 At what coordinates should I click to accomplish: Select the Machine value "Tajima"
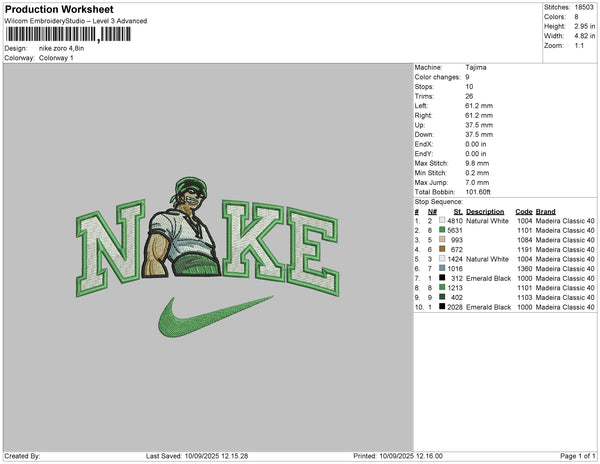(476, 67)
